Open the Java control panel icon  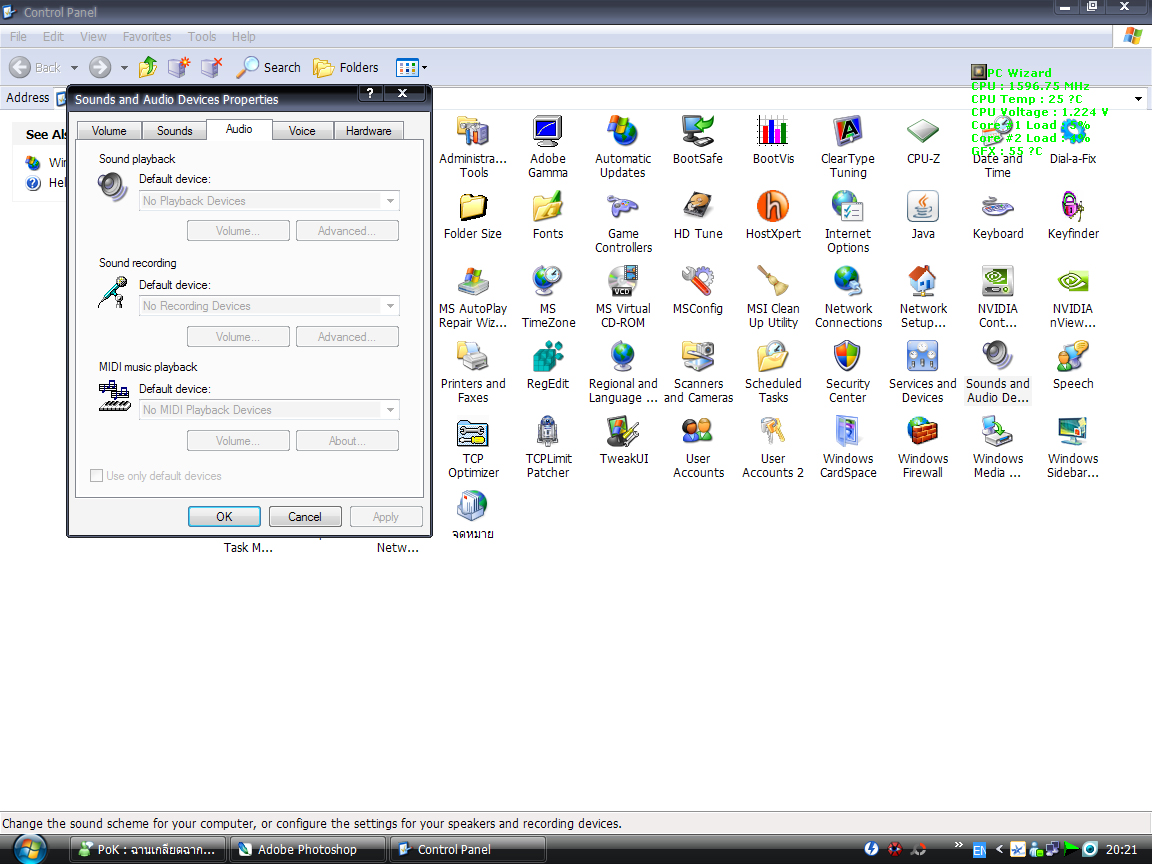pos(923,215)
